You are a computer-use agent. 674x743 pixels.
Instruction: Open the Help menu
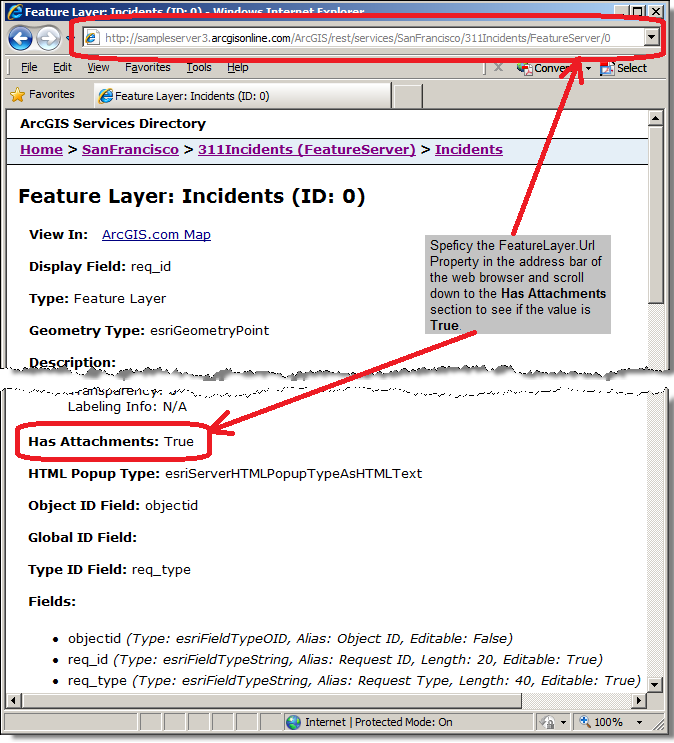(x=237, y=68)
